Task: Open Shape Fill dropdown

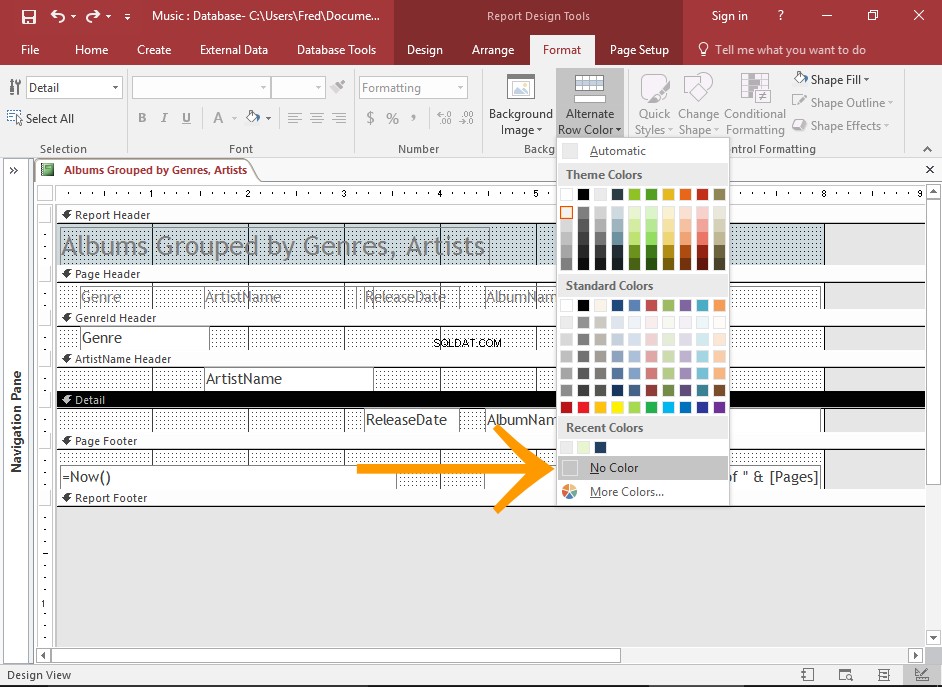Action: tap(831, 79)
